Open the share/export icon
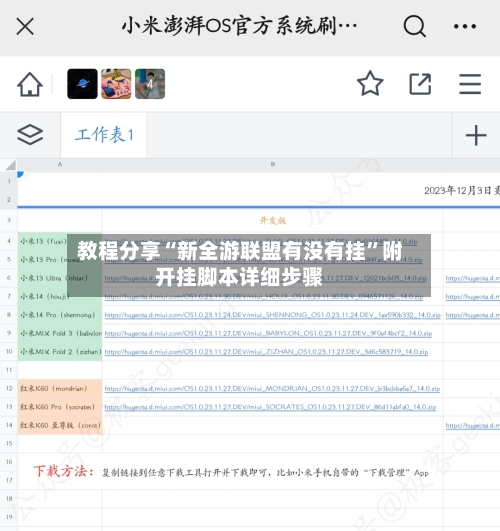The height and width of the screenshot is (531, 500). point(420,84)
